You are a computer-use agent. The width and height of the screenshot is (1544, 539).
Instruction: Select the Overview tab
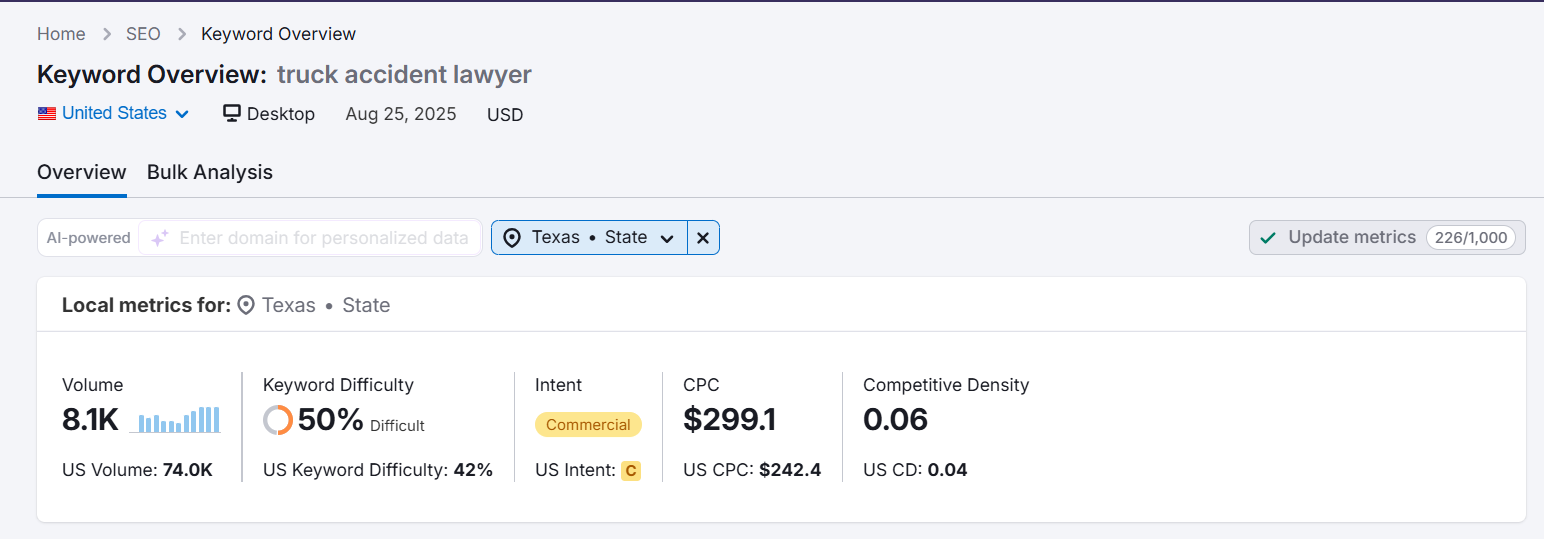(82, 172)
